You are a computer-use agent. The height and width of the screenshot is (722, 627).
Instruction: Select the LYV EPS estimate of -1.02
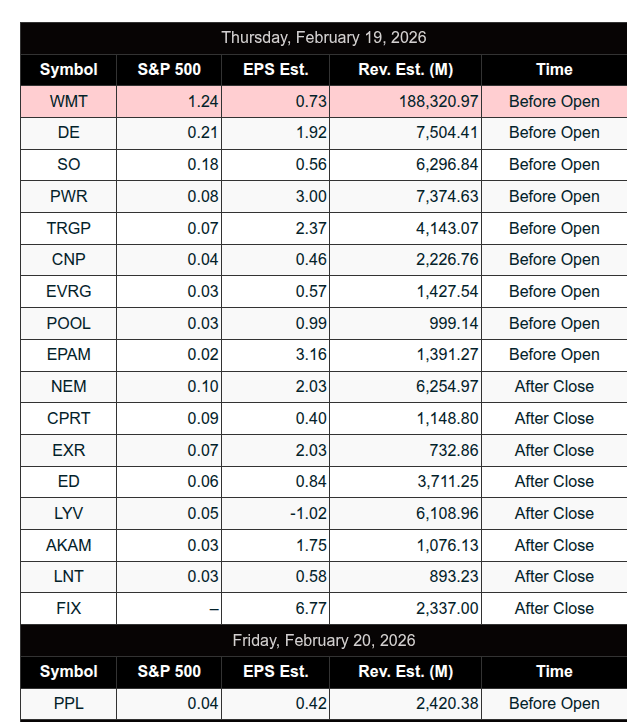[305, 513]
